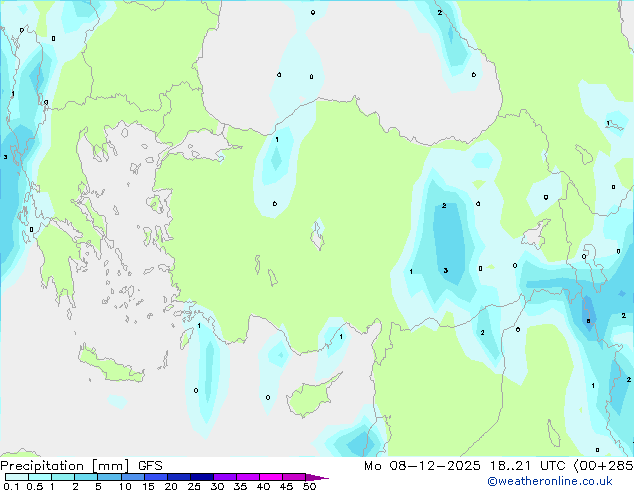Click the 0.1–0.5 mm legend color box
This screenshot has height=490, width=634.
point(17,477)
